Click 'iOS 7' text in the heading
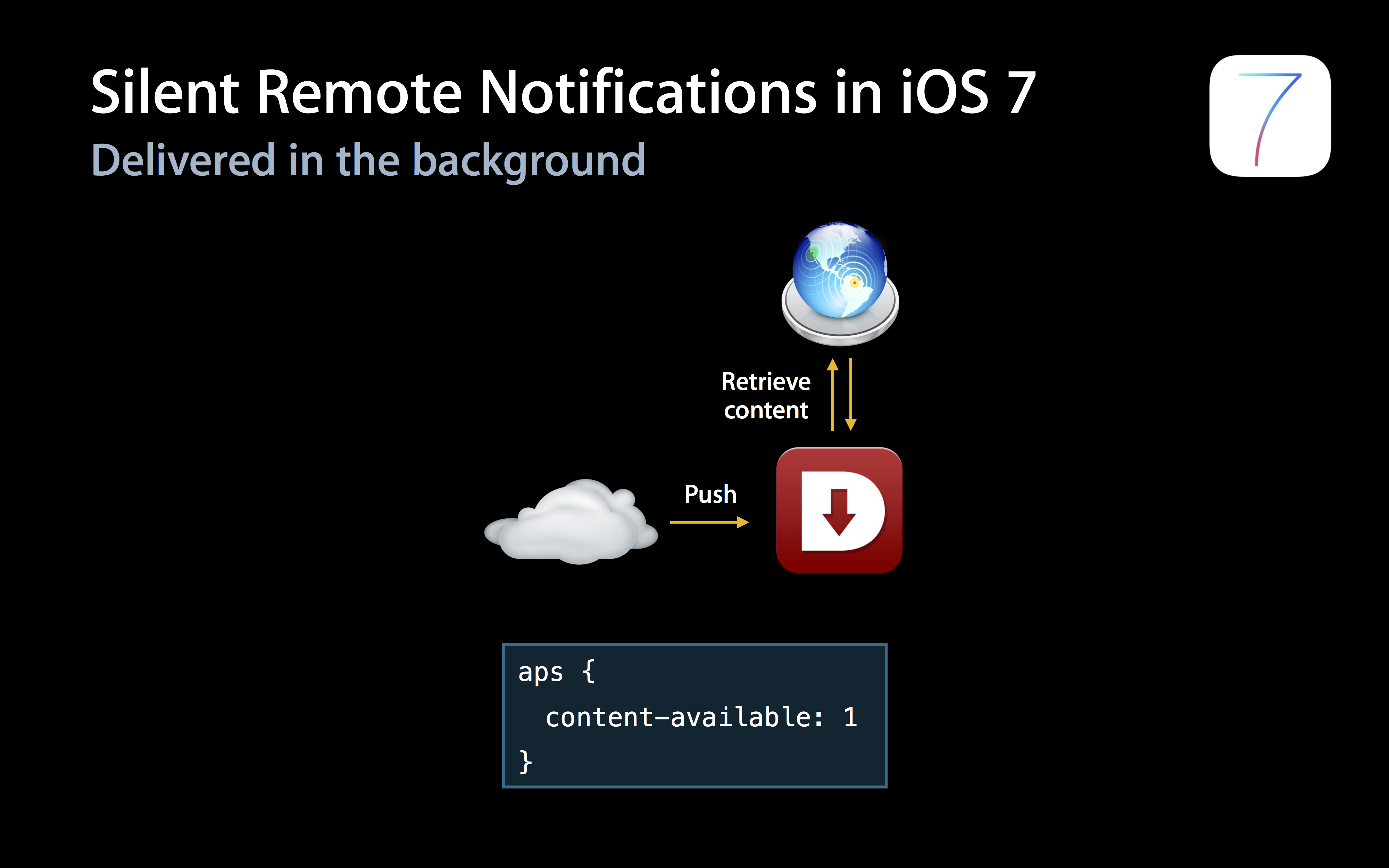1389x868 pixels. [x=967, y=92]
